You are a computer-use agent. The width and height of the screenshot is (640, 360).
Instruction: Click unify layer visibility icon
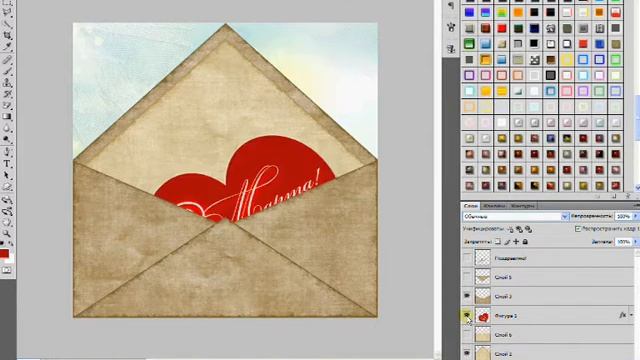point(520,229)
